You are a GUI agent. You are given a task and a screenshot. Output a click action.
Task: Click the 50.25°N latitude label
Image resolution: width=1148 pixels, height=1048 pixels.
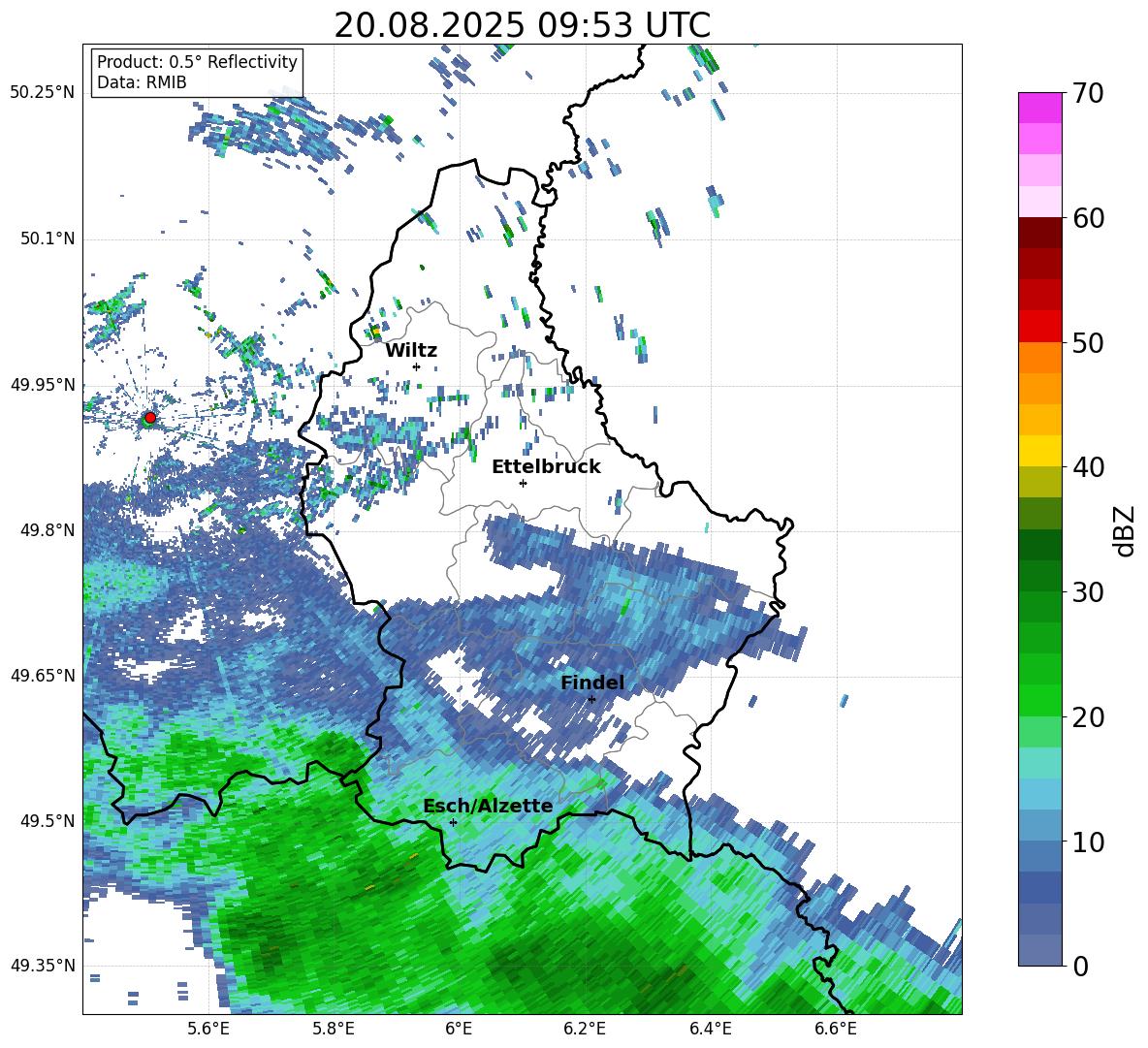click(43, 93)
